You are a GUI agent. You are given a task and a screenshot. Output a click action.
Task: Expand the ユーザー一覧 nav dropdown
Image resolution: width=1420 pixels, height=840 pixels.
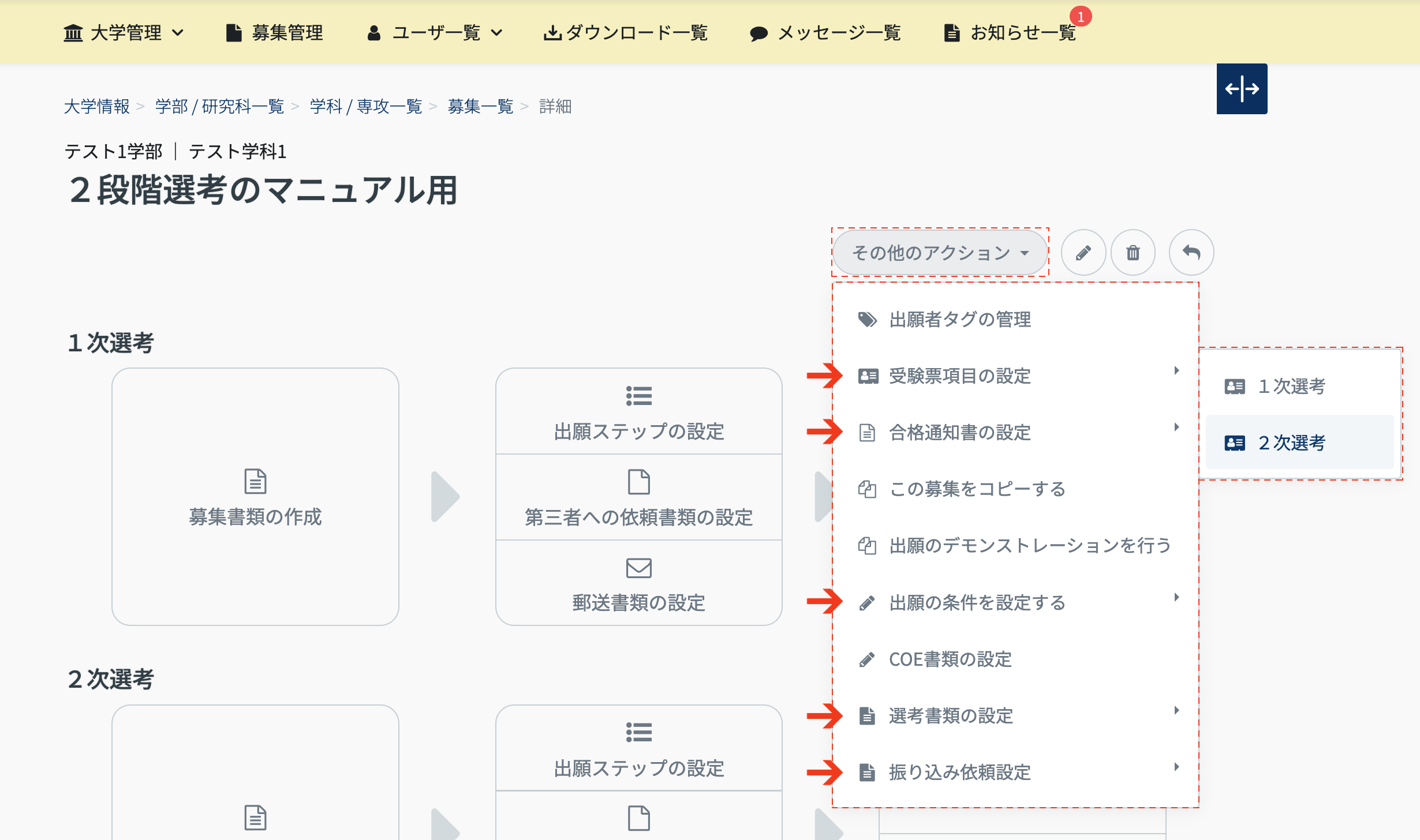(435, 33)
